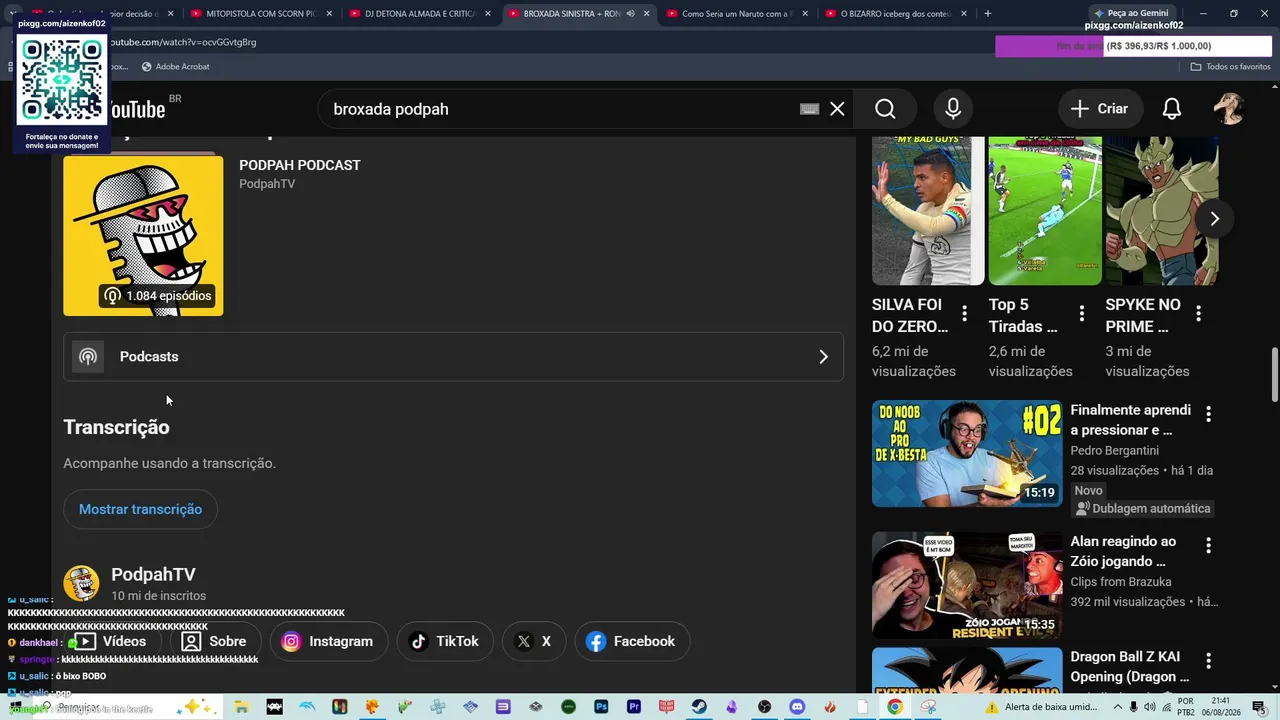
Task: Open the account avatar menu
Action: (x=1228, y=109)
